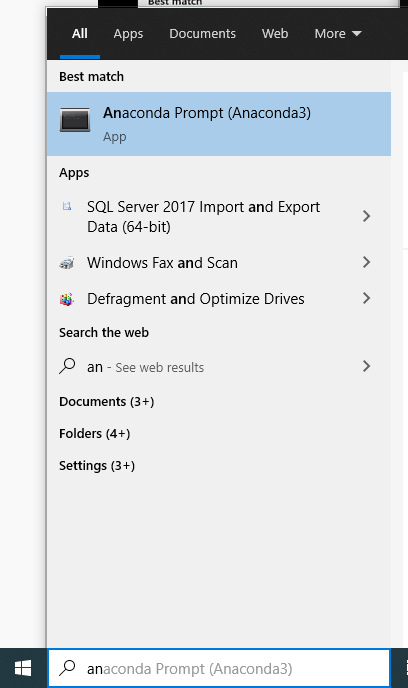Click the search text input field

tap(218, 668)
